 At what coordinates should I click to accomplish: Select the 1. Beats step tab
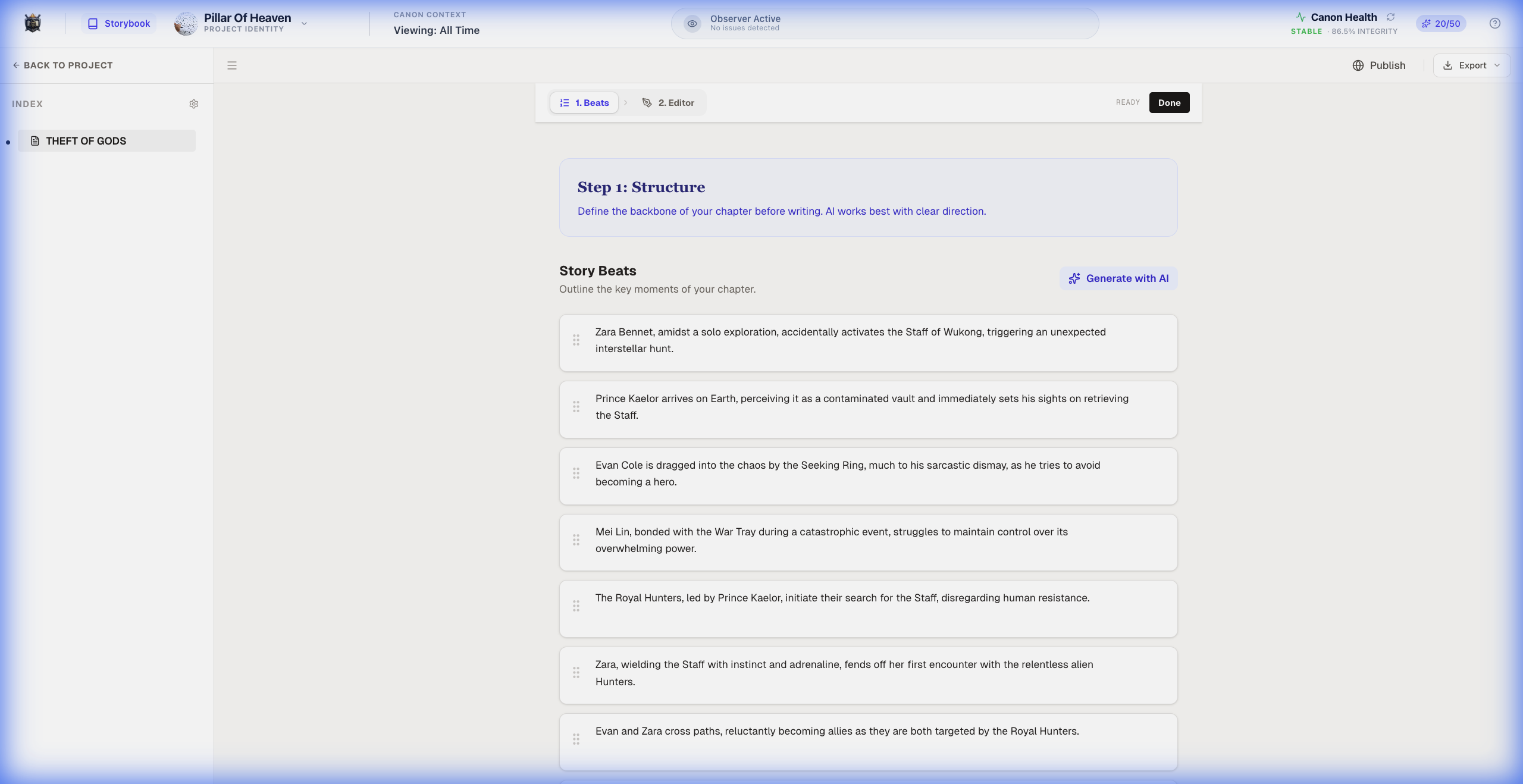(584, 102)
